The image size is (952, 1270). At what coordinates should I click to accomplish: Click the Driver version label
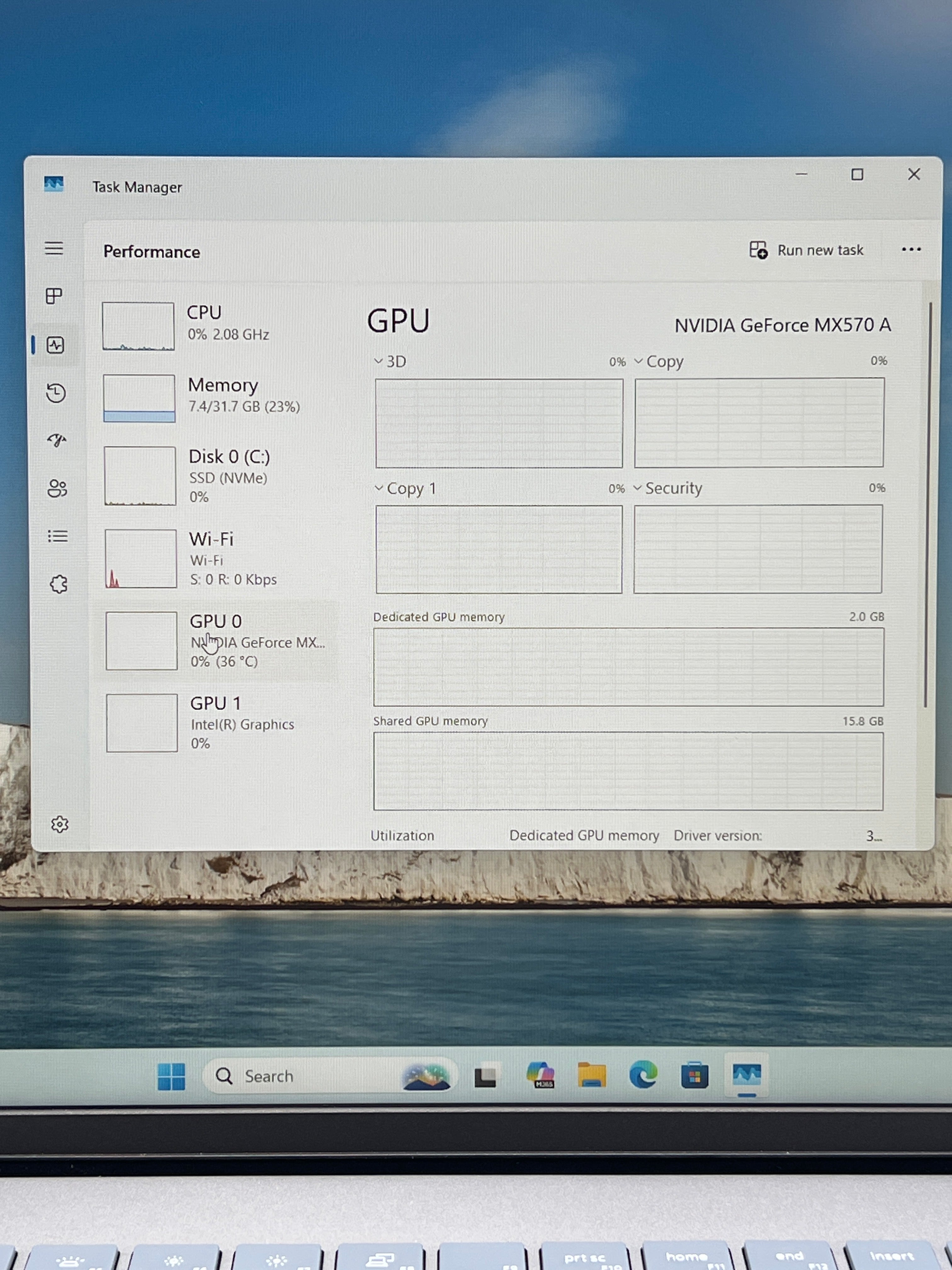(x=718, y=835)
